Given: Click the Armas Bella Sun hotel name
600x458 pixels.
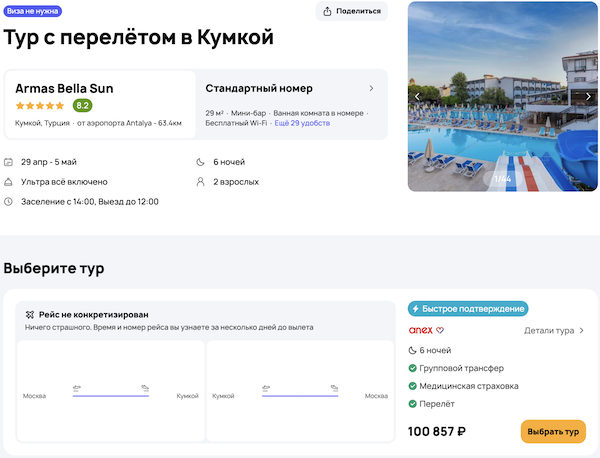Looking at the screenshot, I should (64, 88).
